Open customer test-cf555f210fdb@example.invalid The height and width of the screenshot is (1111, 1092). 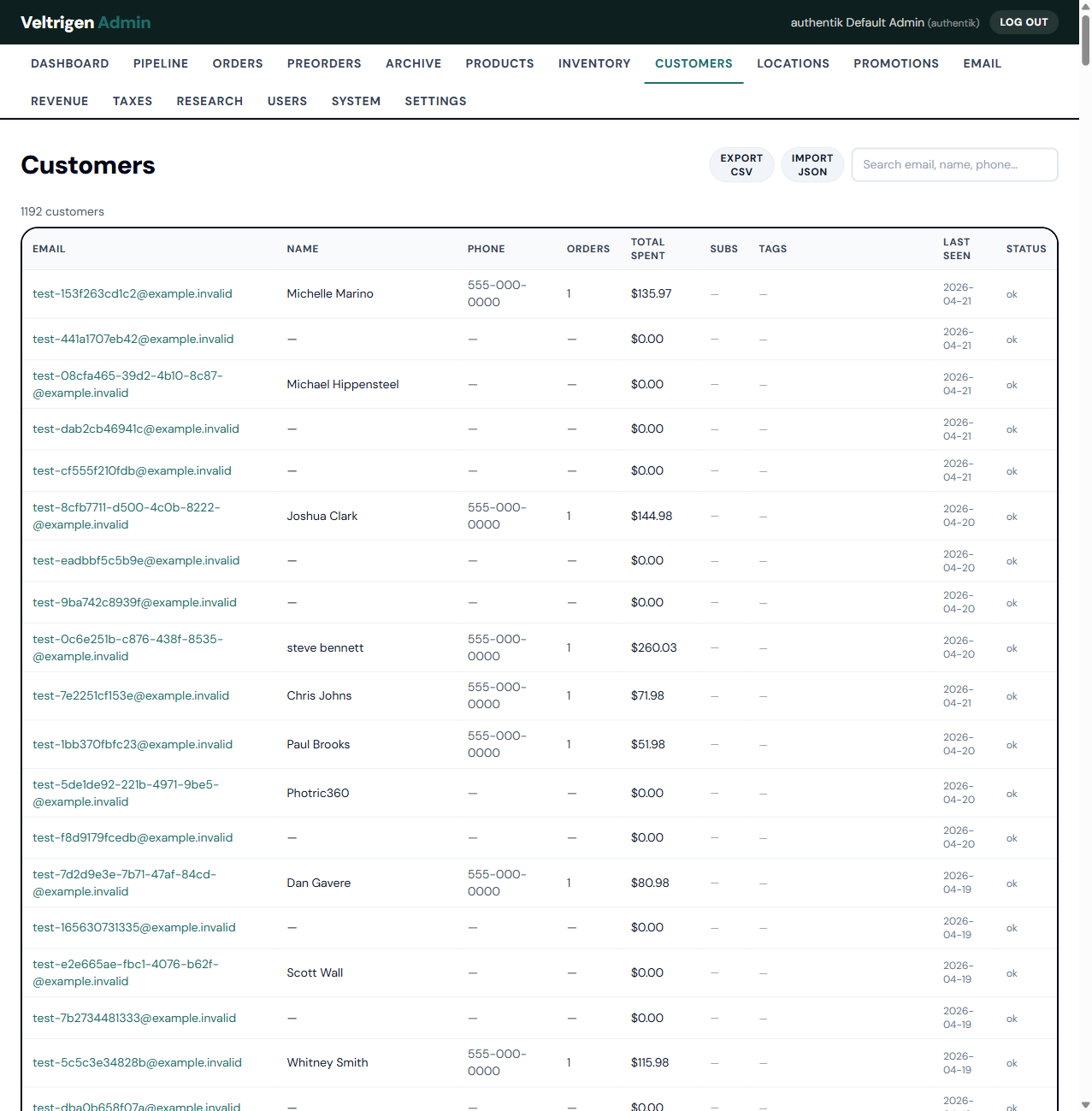point(132,470)
